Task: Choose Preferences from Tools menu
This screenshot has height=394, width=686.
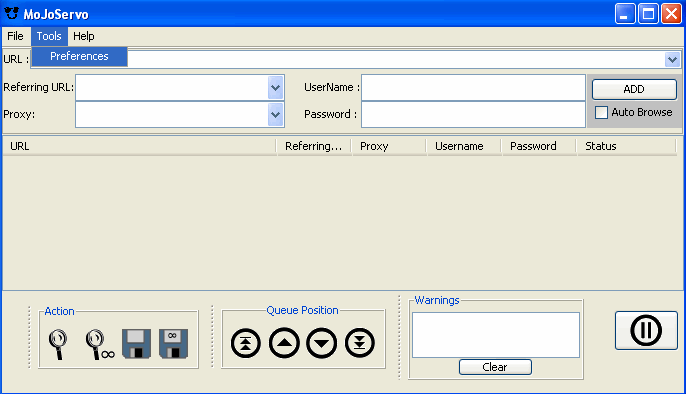Action: pyautogui.click(x=79, y=56)
